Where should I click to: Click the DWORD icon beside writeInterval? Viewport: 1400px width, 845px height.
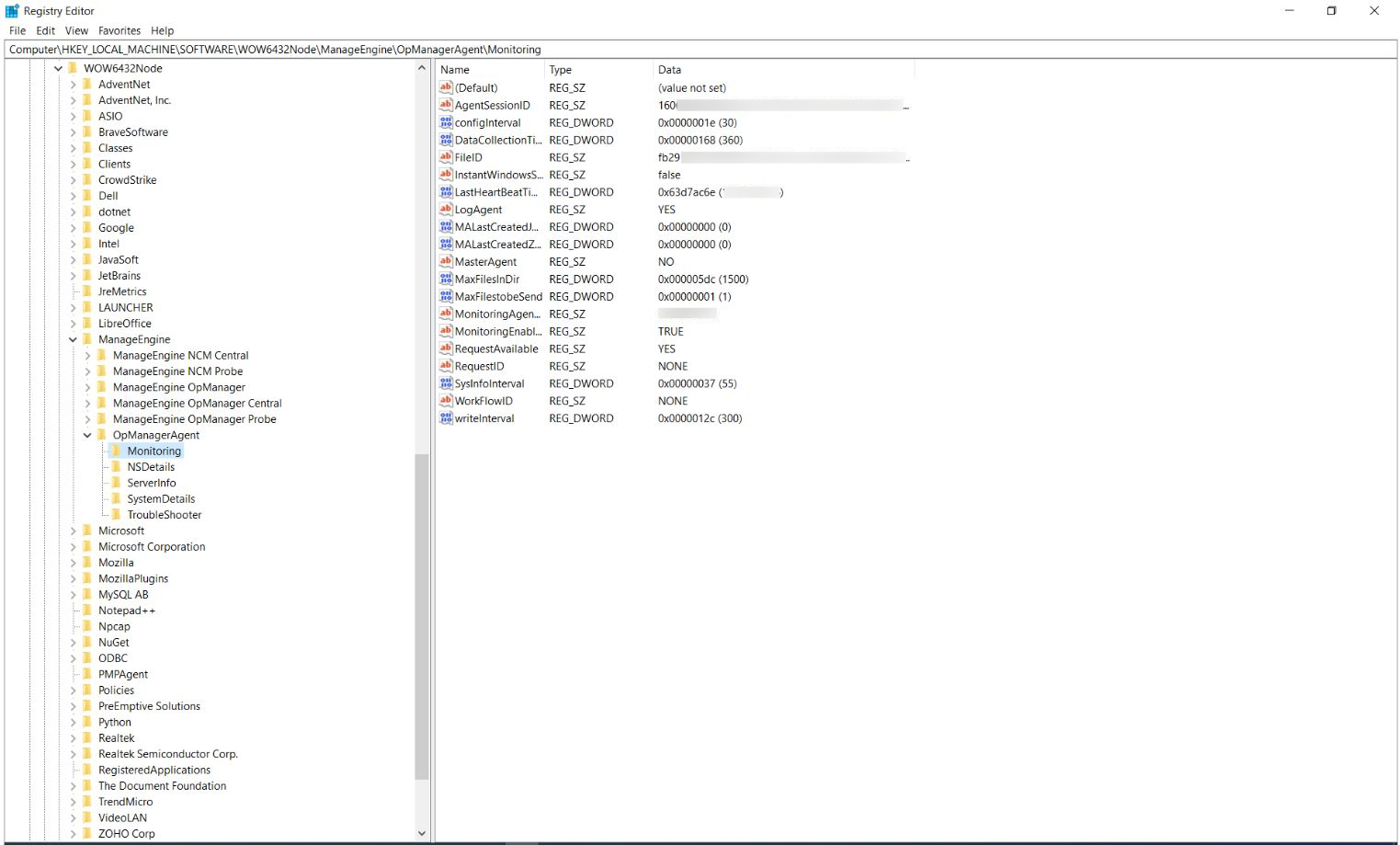(x=446, y=418)
